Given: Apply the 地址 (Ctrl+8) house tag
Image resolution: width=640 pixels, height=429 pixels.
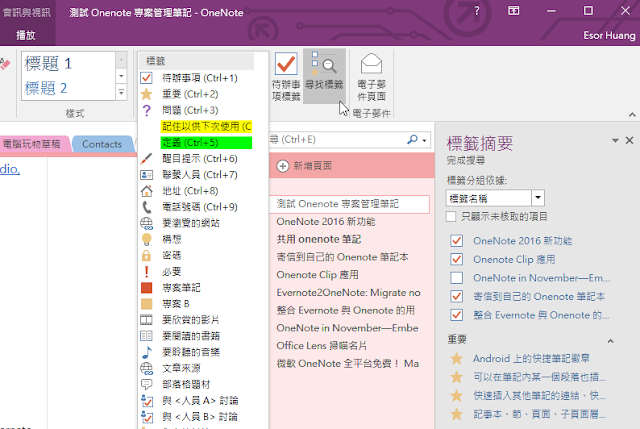Looking at the screenshot, I should [x=146, y=191].
